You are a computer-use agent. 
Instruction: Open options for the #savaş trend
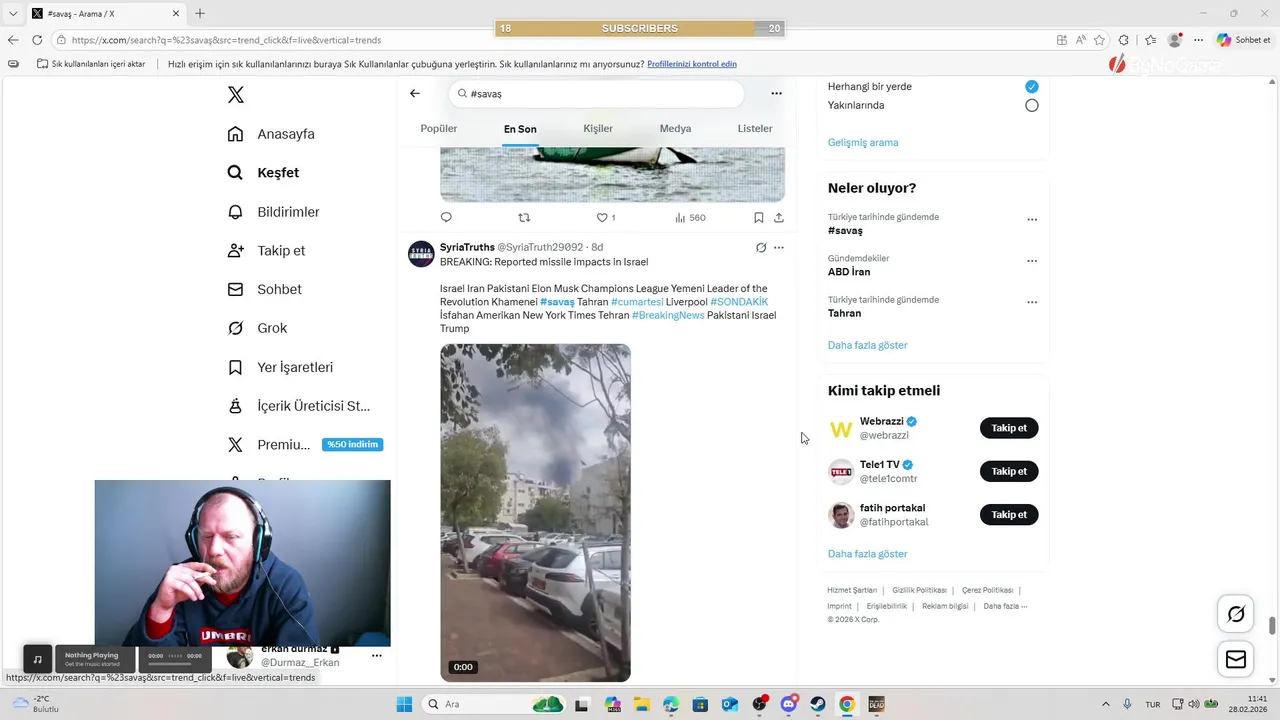coord(1032,220)
